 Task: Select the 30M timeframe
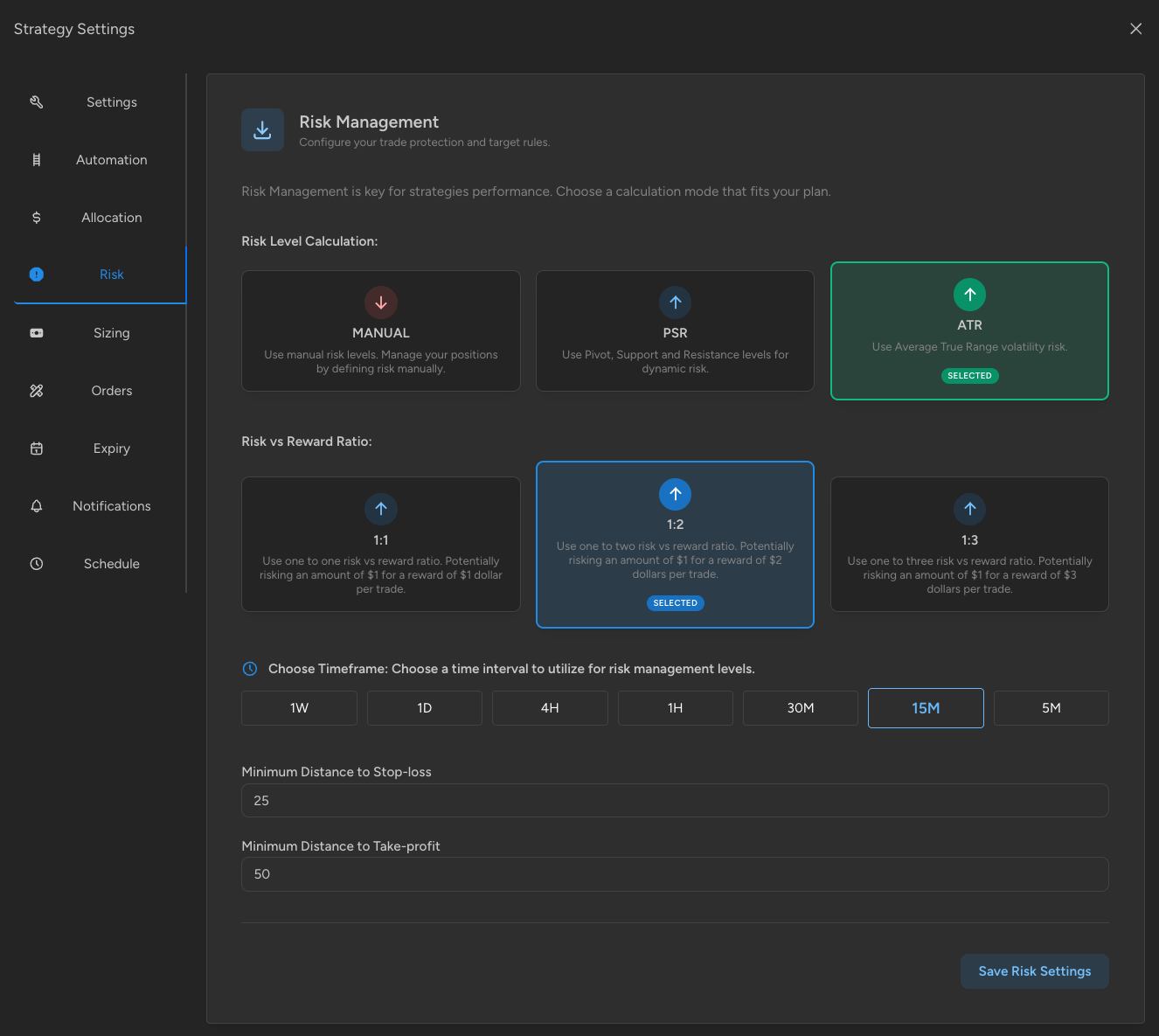tap(801, 708)
